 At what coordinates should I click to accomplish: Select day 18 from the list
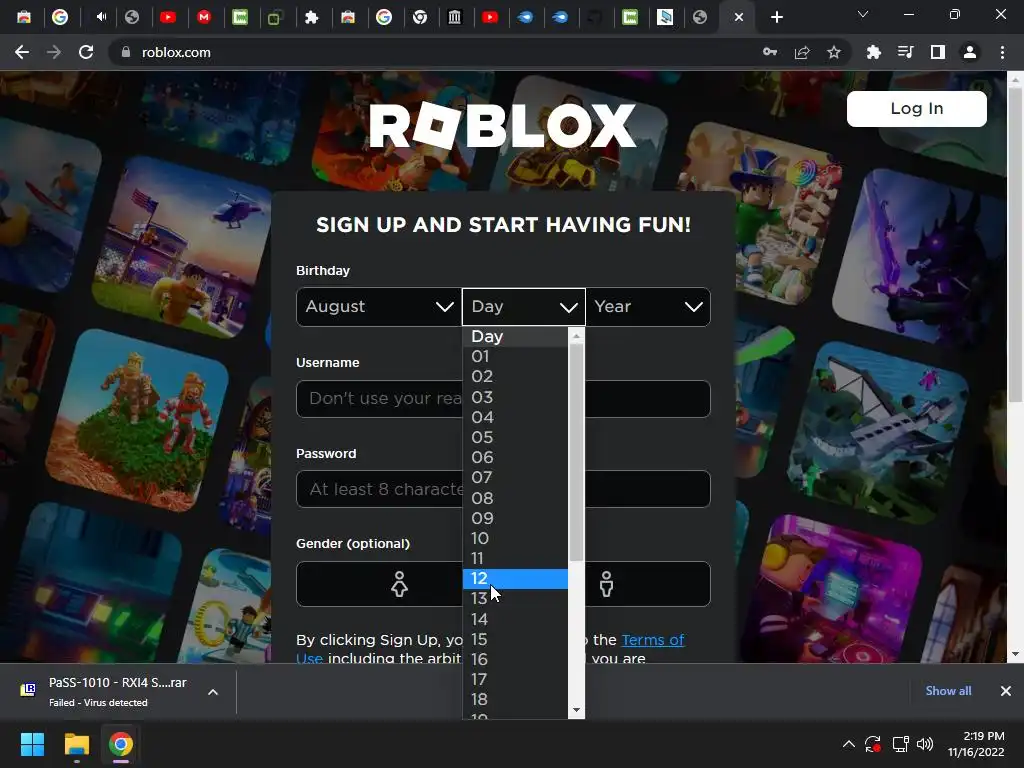click(x=515, y=699)
